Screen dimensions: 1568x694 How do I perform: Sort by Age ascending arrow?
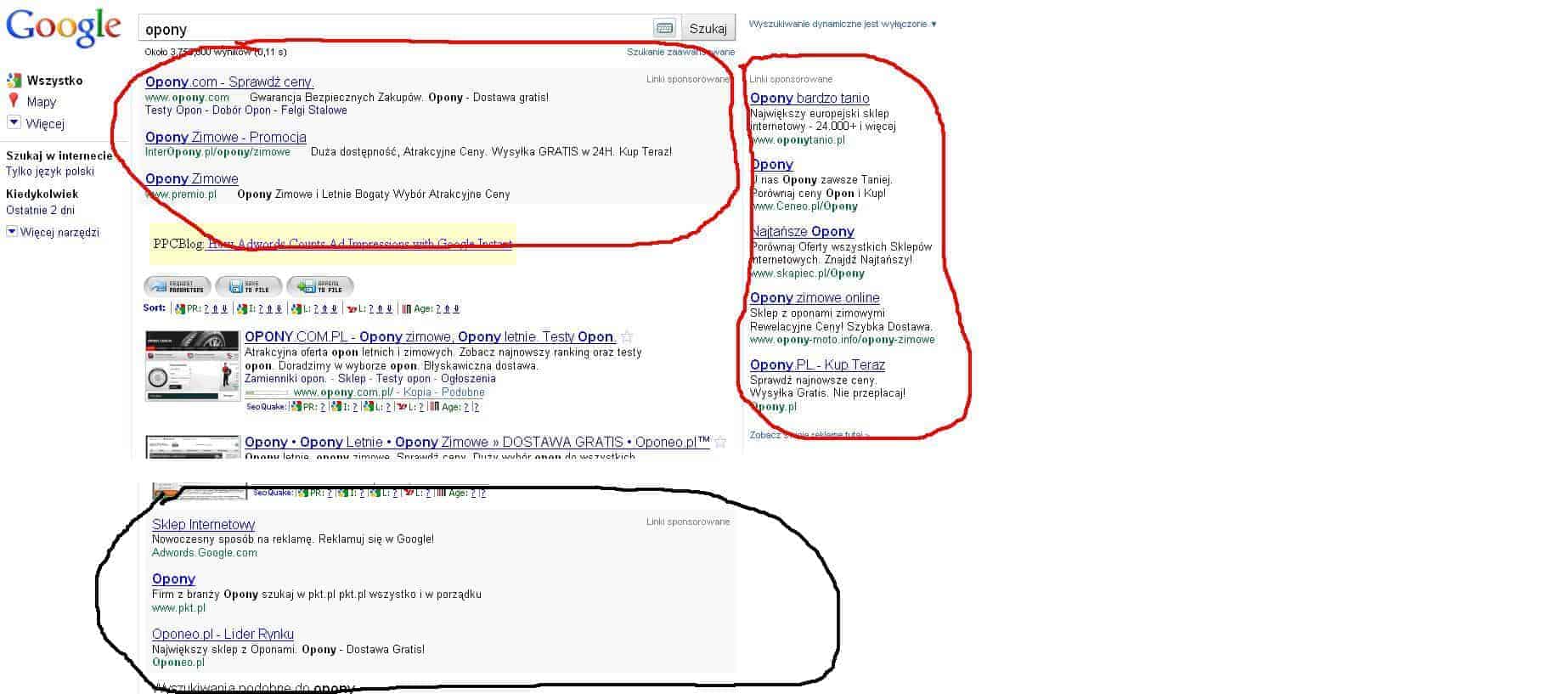(448, 309)
